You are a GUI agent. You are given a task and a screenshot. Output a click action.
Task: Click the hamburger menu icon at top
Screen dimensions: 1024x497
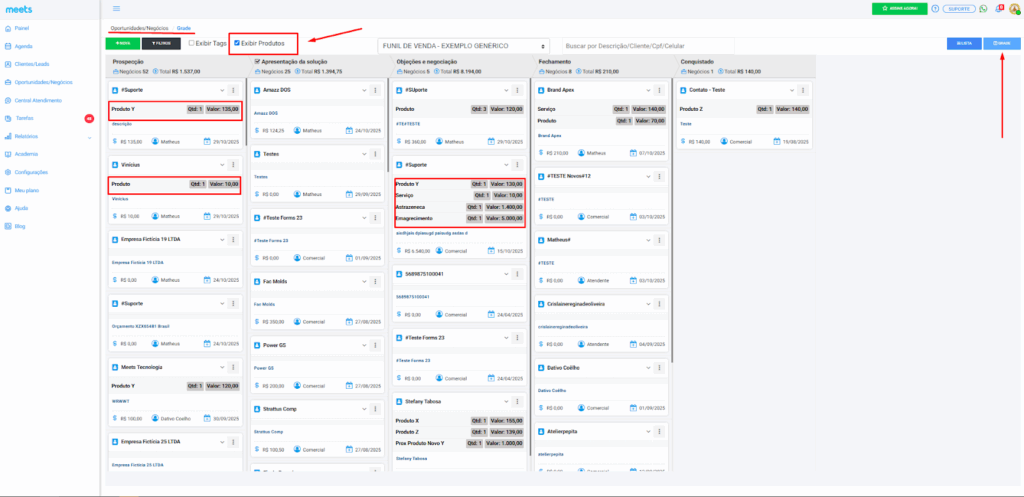(116, 8)
